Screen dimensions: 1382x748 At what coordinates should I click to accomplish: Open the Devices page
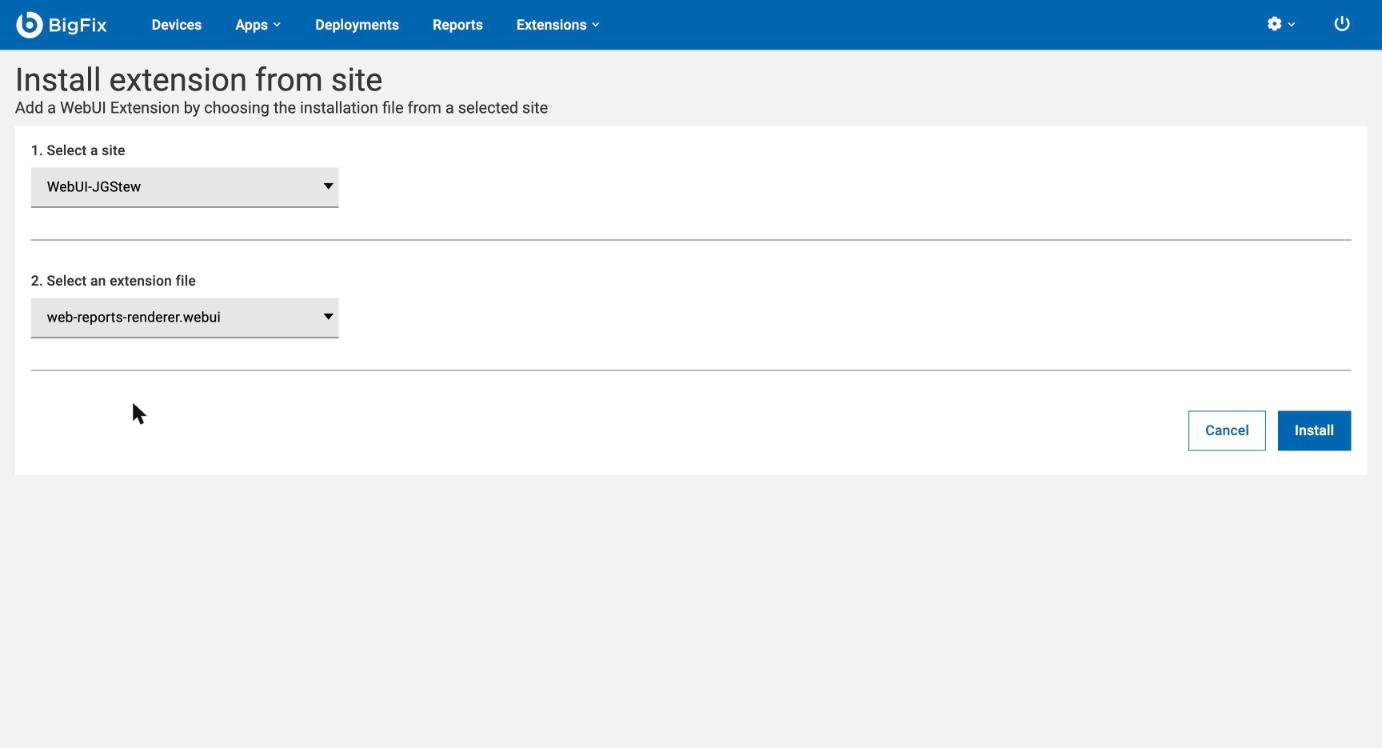point(176,25)
